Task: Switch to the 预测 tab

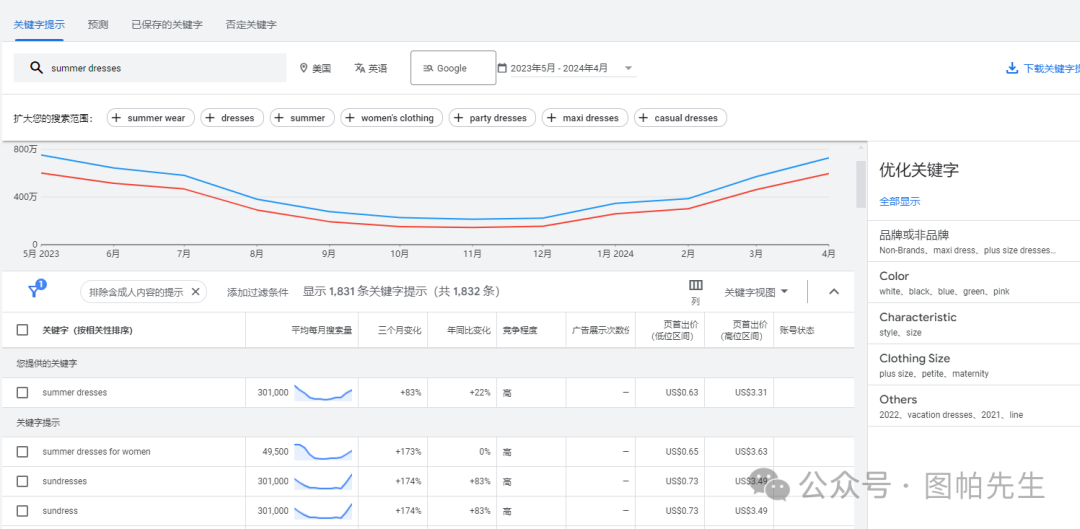Action: tap(98, 24)
